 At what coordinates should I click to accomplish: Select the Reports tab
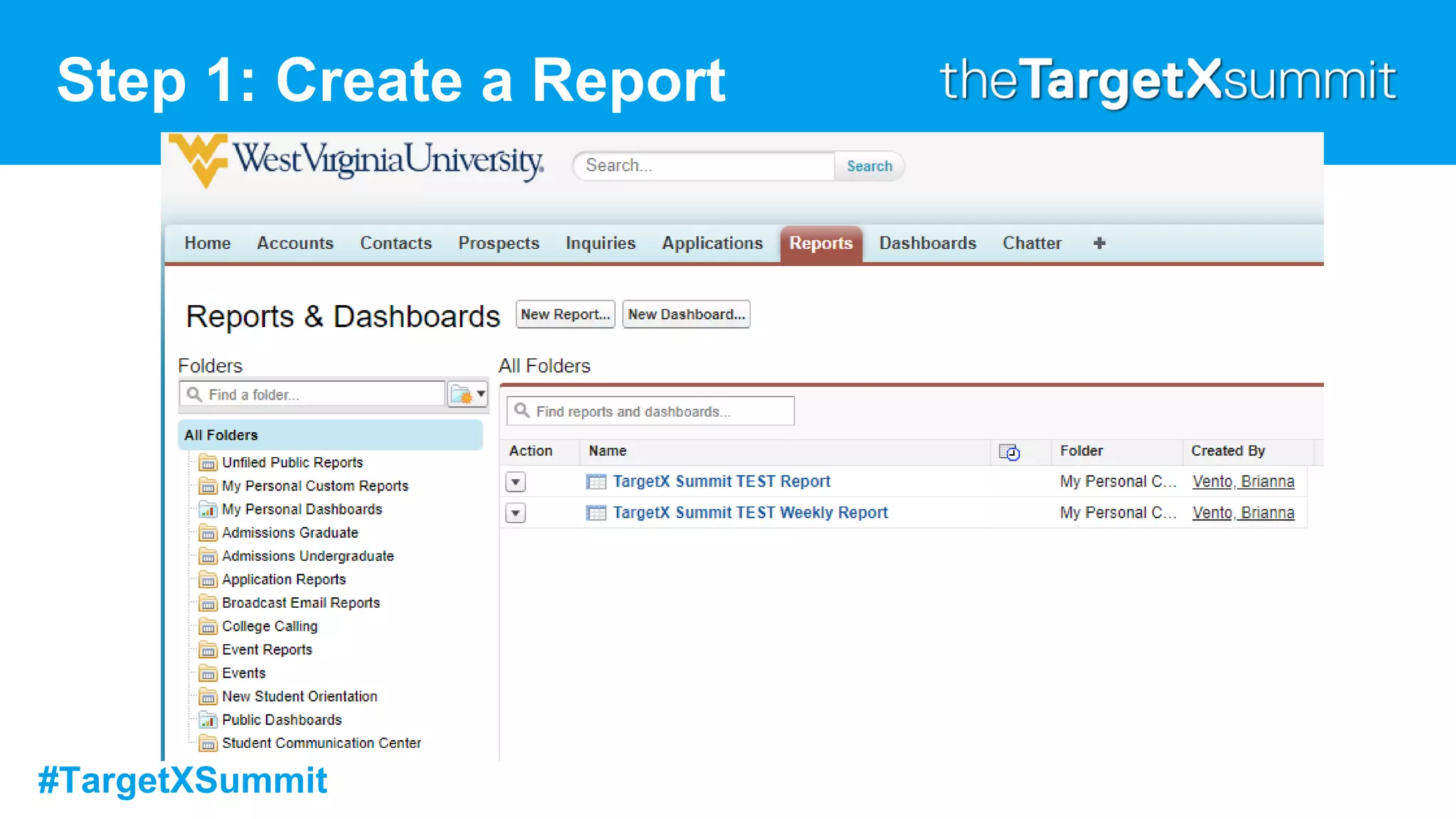(x=821, y=244)
